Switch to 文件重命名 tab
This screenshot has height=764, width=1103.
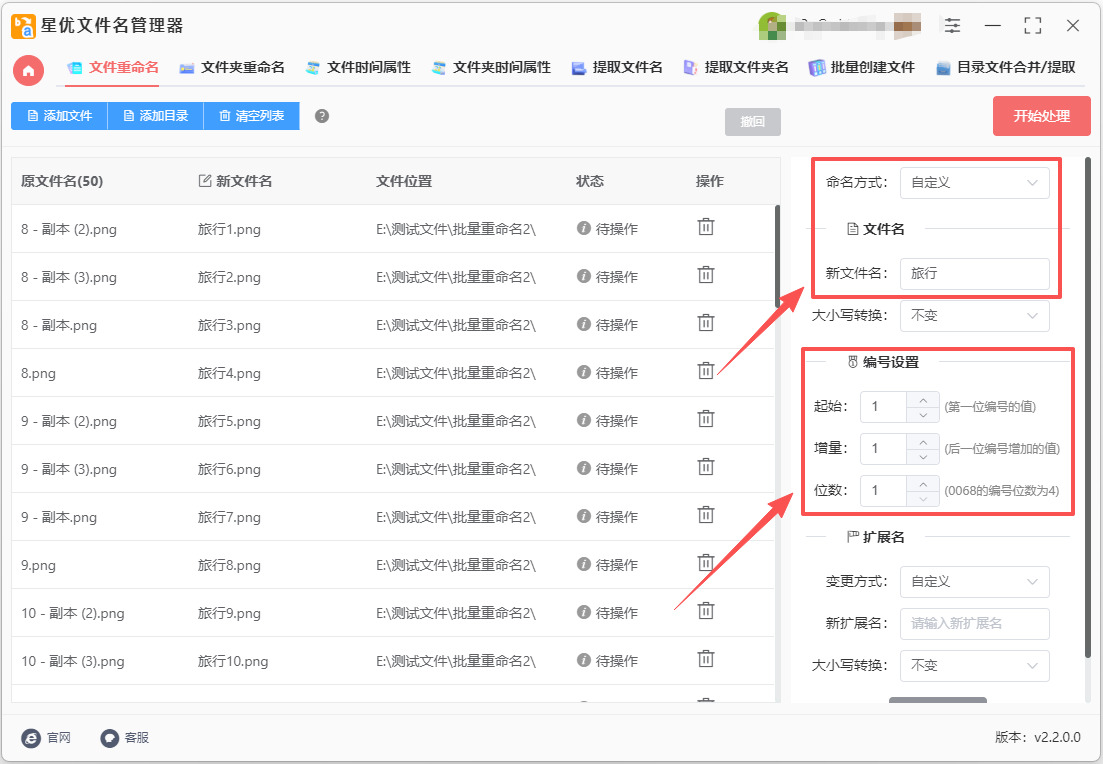pos(113,68)
